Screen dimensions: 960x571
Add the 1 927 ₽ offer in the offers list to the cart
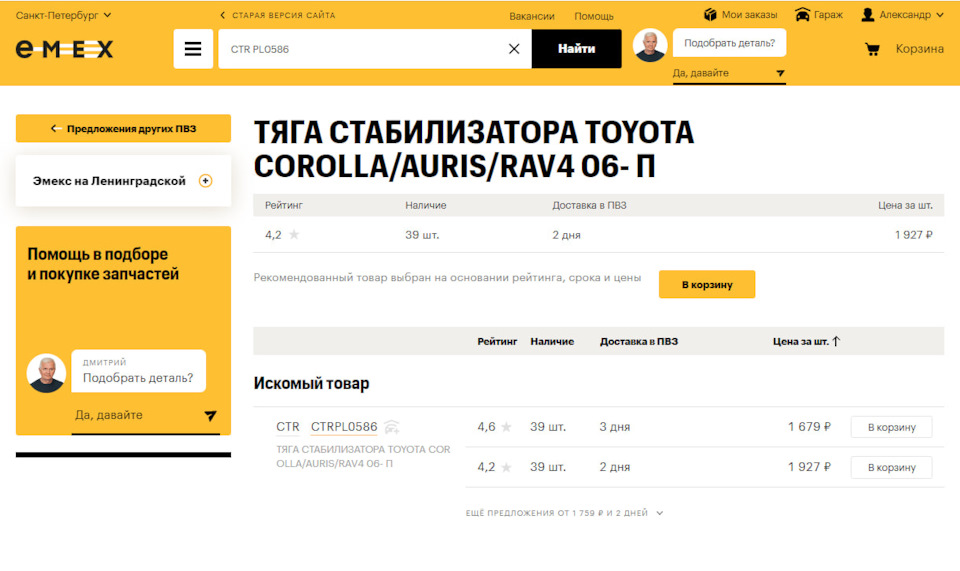coord(891,467)
